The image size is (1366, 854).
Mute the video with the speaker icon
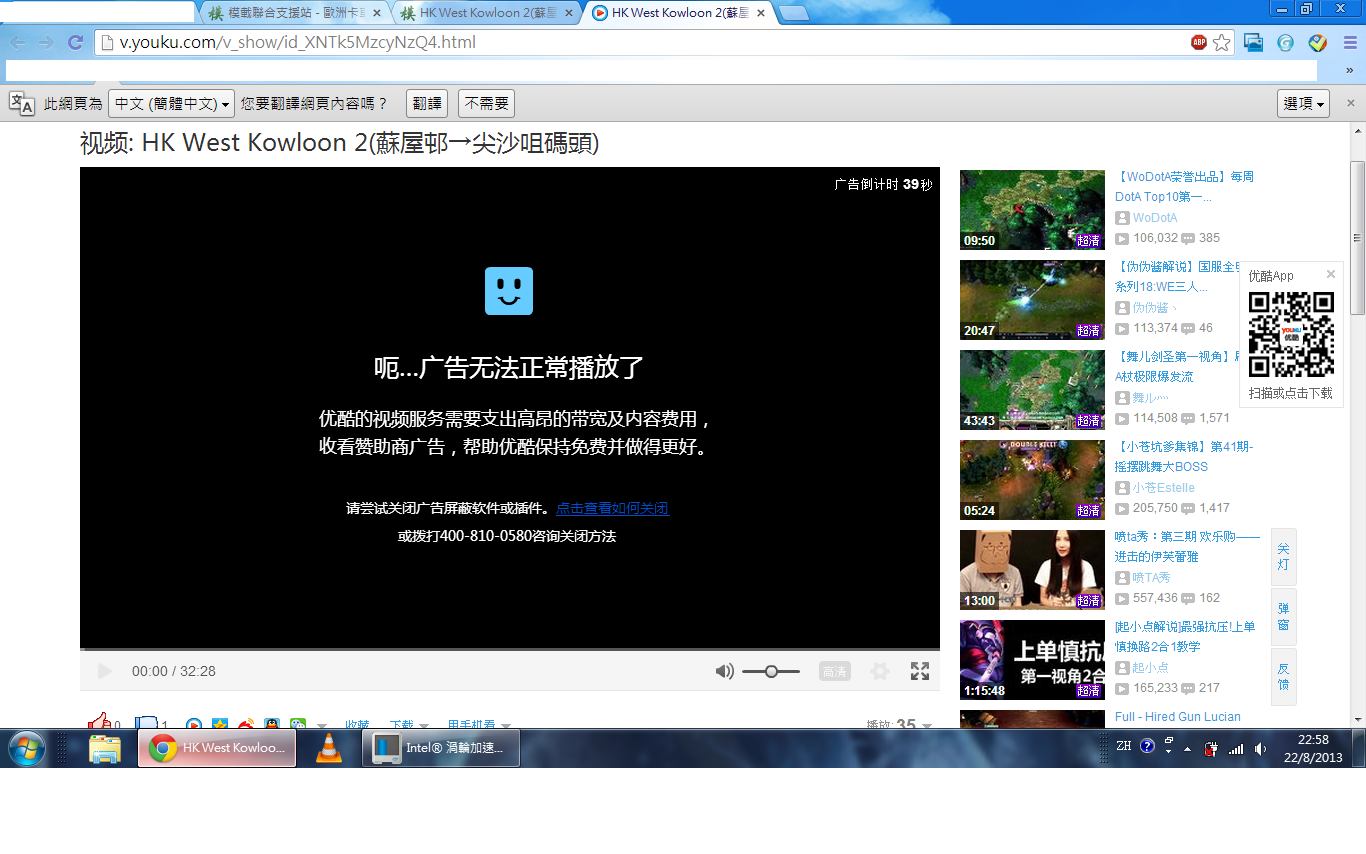click(725, 671)
